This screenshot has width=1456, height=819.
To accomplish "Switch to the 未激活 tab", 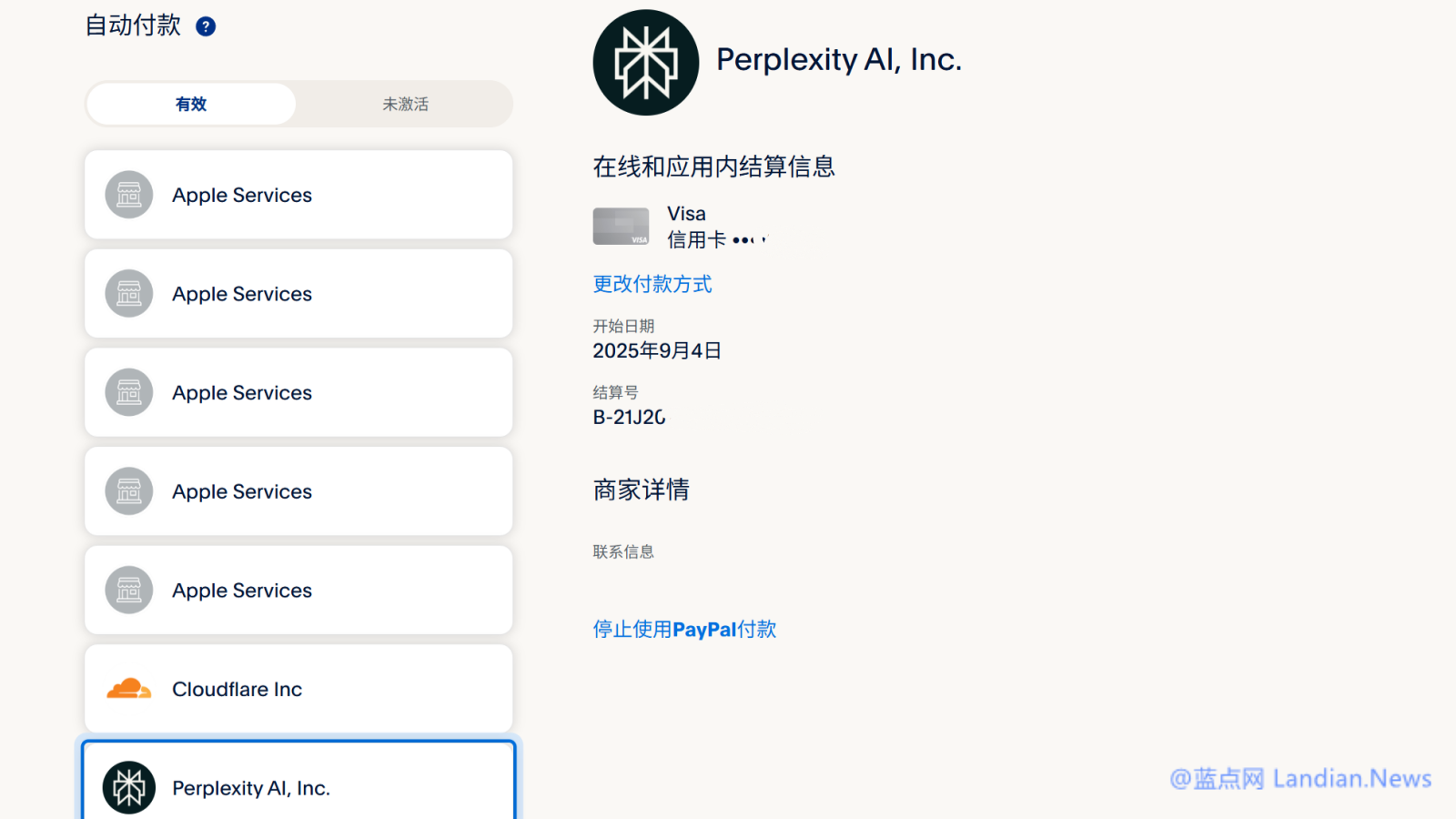I will 405,104.
